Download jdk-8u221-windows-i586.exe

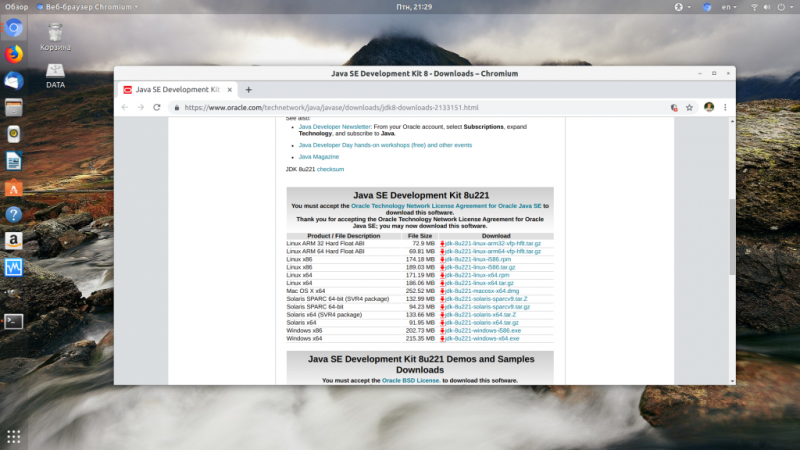pos(483,331)
